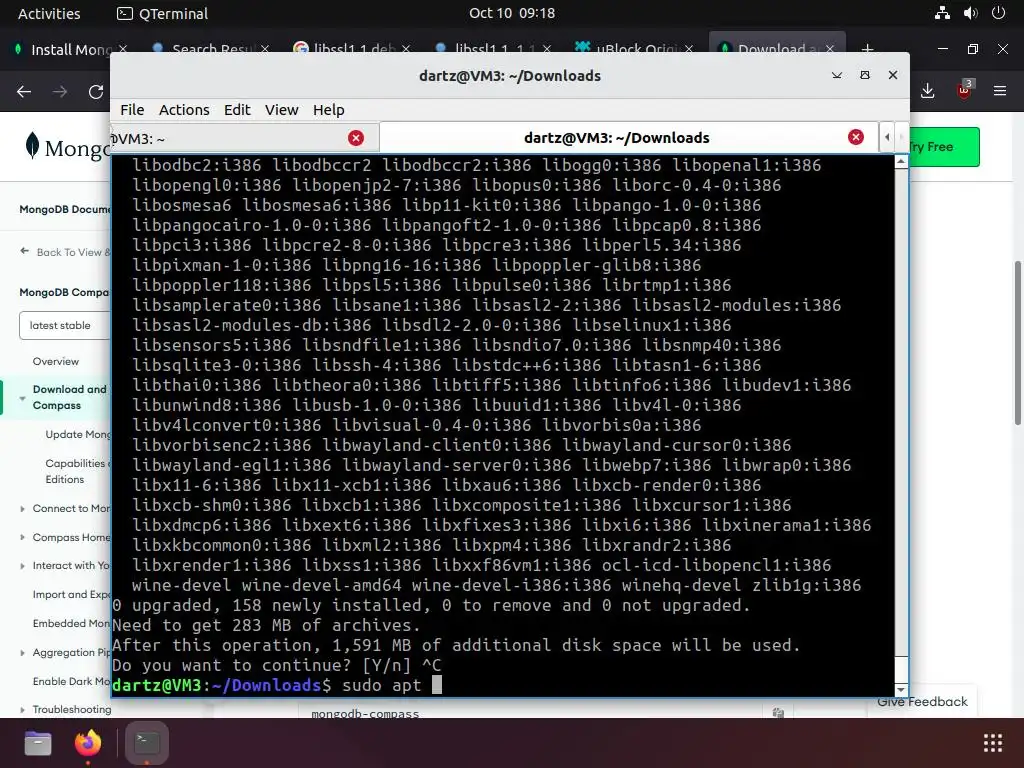Image resolution: width=1024 pixels, height=768 pixels.
Task: Open the clock and calendar Oct 10 09:18
Action: (x=512, y=13)
